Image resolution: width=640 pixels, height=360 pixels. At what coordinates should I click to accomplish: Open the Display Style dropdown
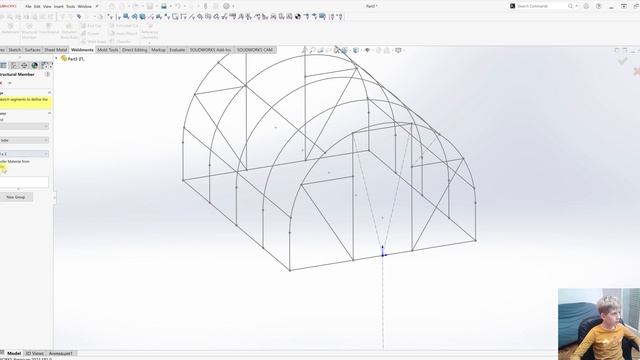click(357, 50)
